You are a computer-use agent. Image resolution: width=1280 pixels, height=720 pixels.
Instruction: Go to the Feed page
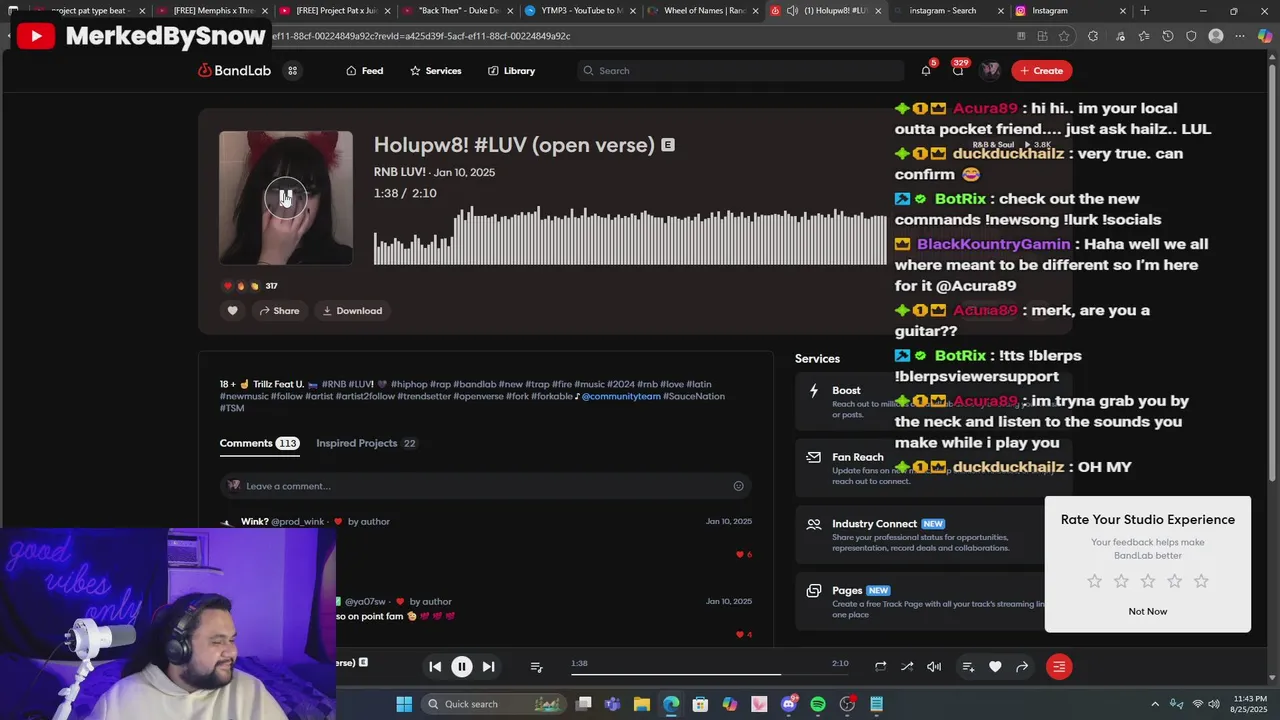point(365,71)
